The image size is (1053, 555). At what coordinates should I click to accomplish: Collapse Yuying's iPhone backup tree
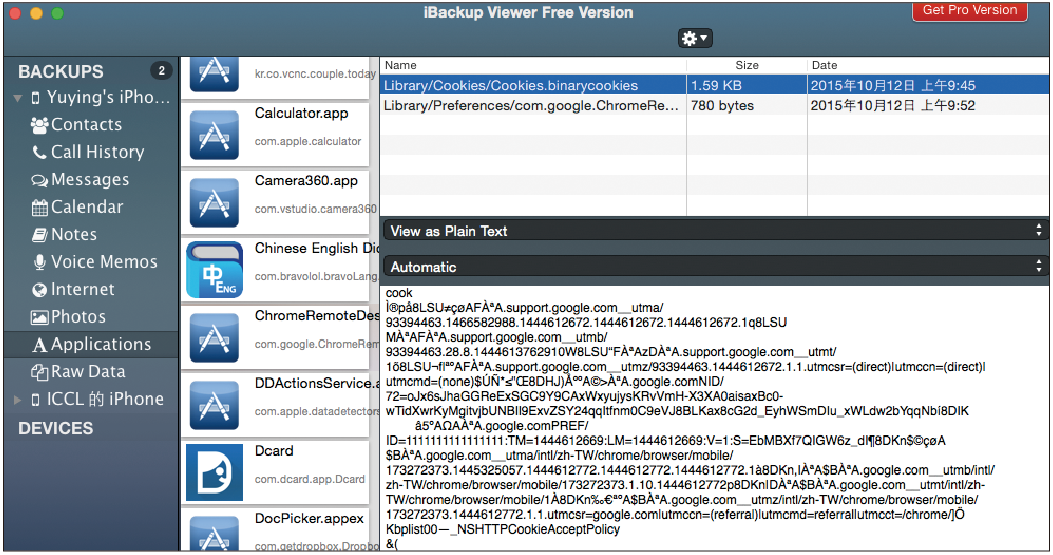pos(17,98)
